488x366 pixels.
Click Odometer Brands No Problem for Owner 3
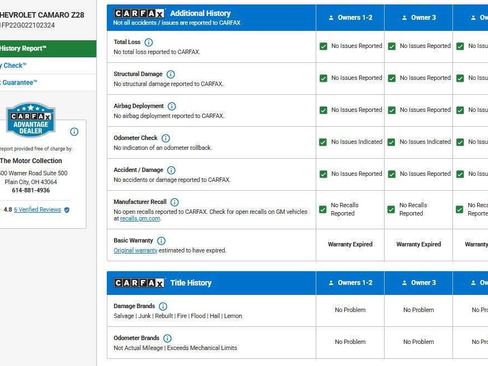[x=419, y=342]
